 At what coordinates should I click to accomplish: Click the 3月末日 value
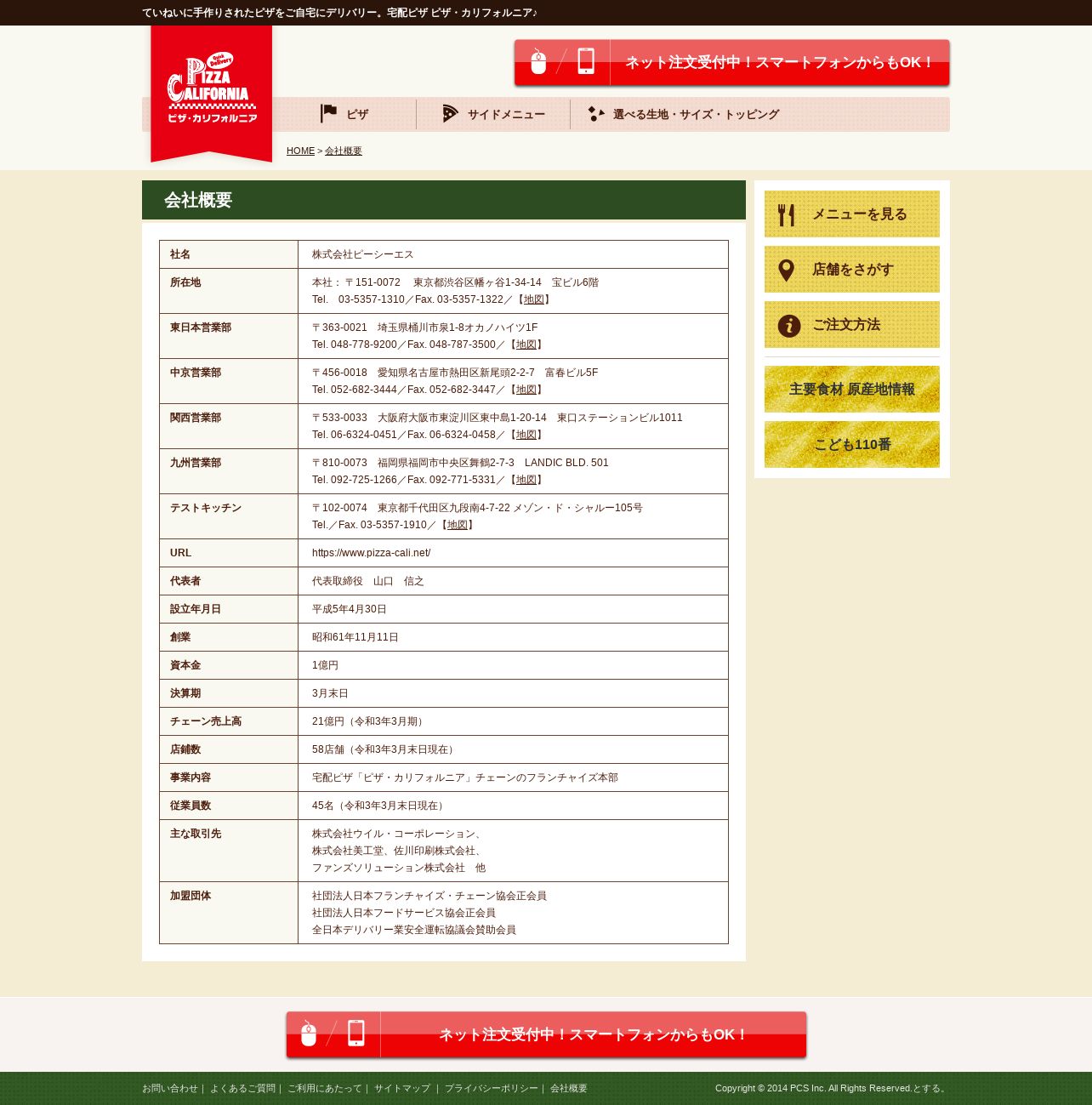click(330, 693)
